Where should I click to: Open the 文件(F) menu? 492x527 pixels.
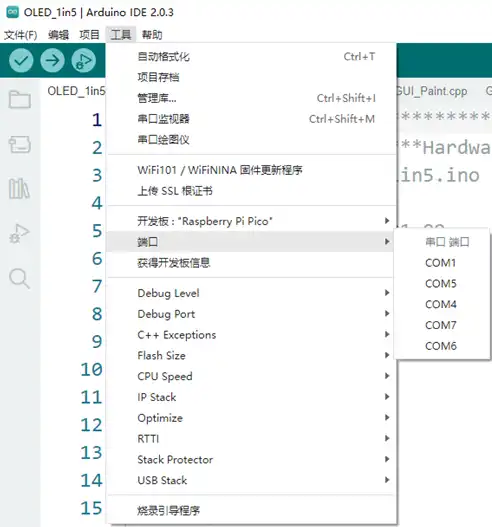20,35
